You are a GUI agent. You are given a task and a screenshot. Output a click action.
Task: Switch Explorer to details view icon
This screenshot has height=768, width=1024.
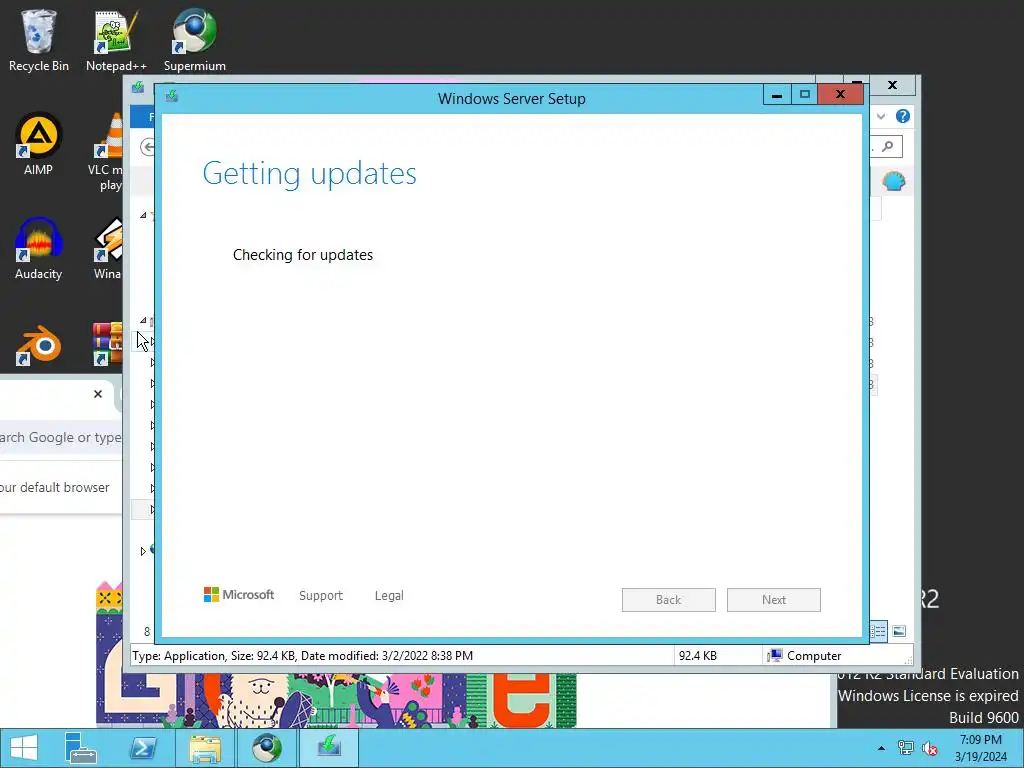pos(878,631)
